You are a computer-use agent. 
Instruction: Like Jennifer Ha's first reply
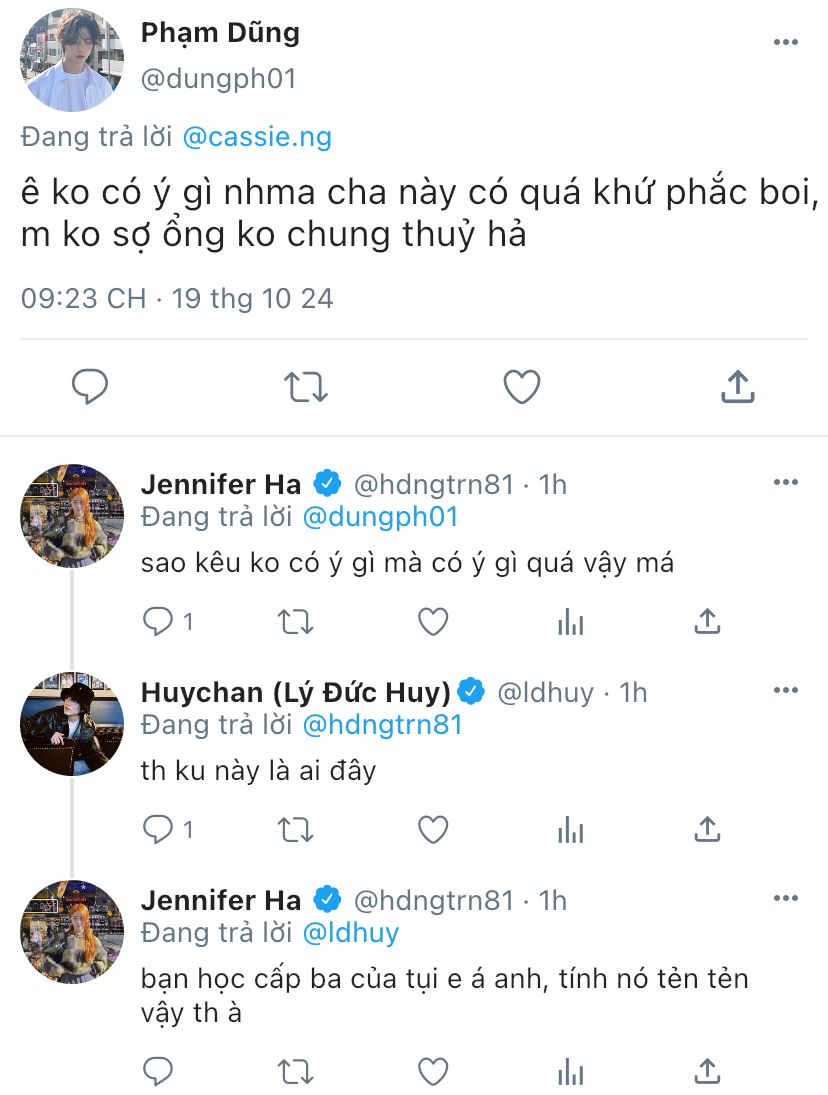click(433, 622)
